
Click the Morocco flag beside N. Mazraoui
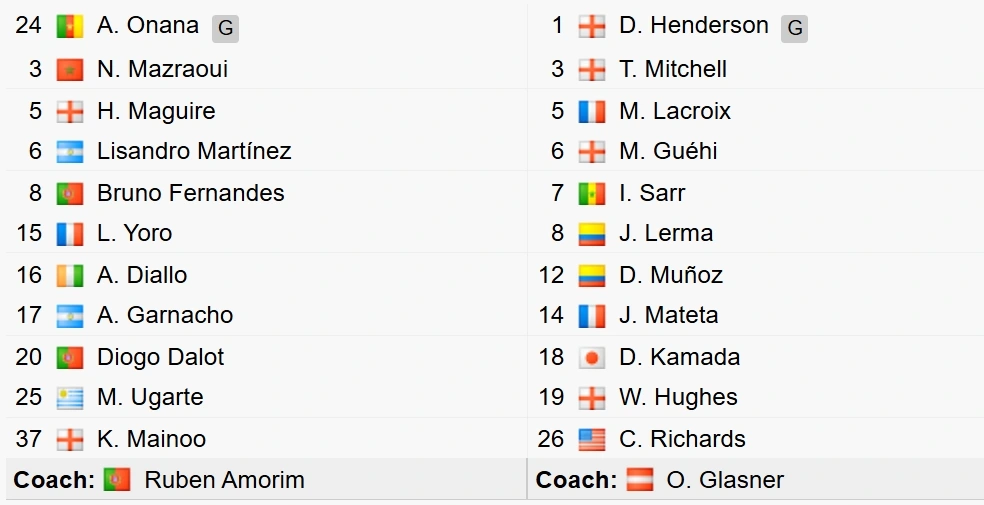[70, 69]
